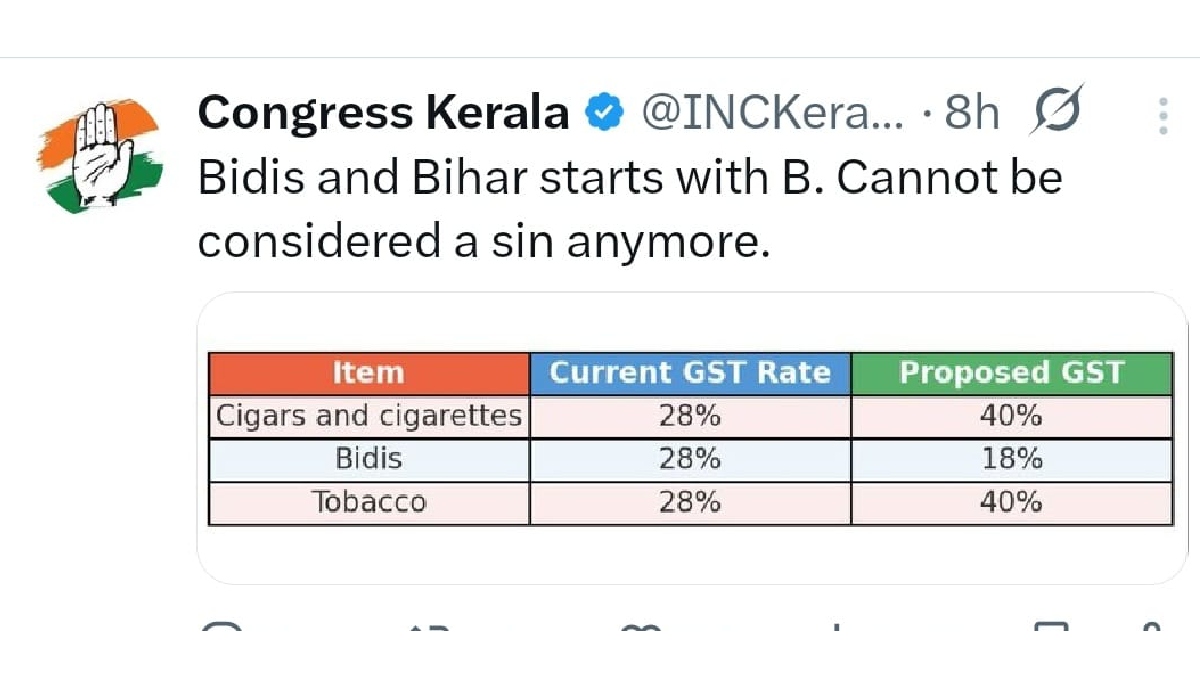1200x675 pixels.
Task: Click the 18% proposed rate cell
Action: [1011, 459]
